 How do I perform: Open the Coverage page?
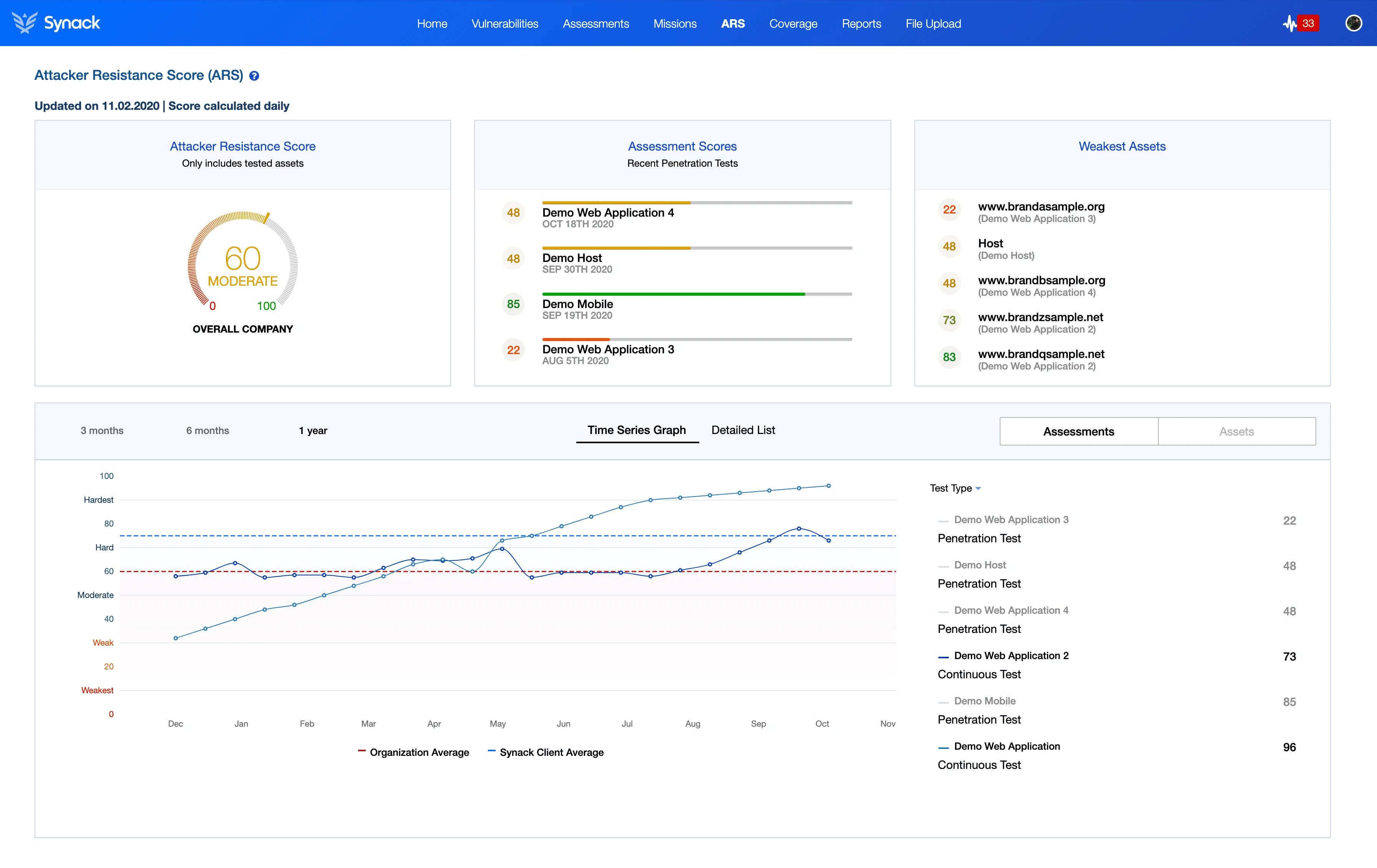[793, 23]
